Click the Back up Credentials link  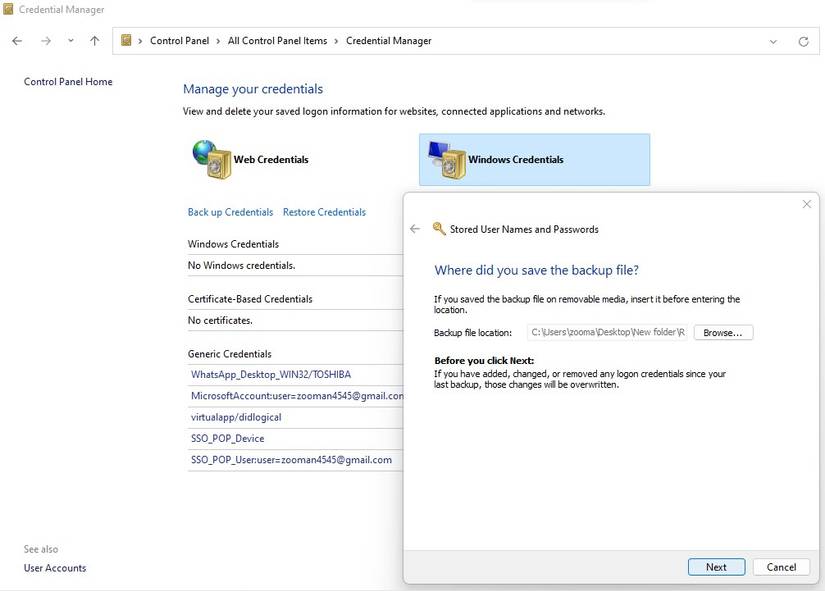click(230, 212)
